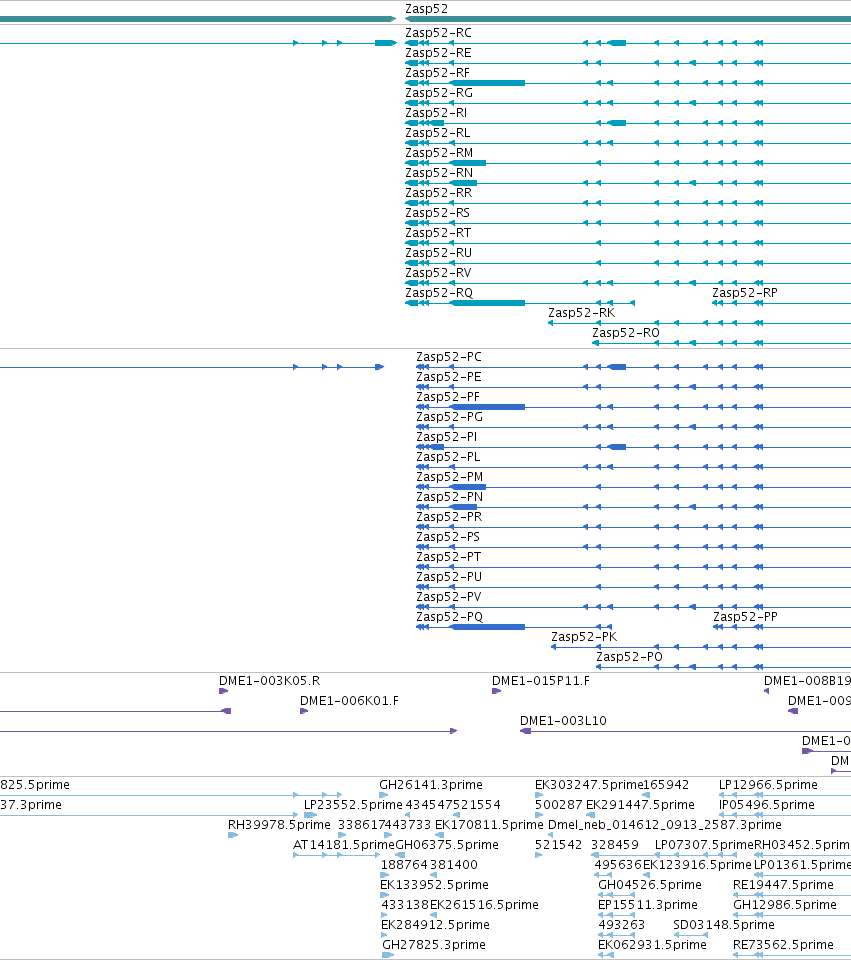Select the DME1-006K01.F clone label
The height and width of the screenshot is (960, 851).
coord(349,701)
